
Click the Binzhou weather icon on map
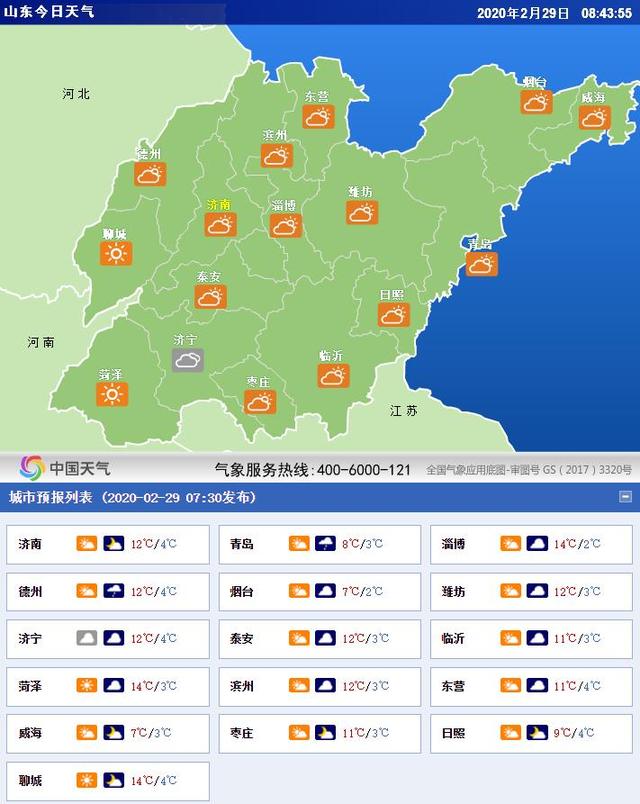pos(277,156)
